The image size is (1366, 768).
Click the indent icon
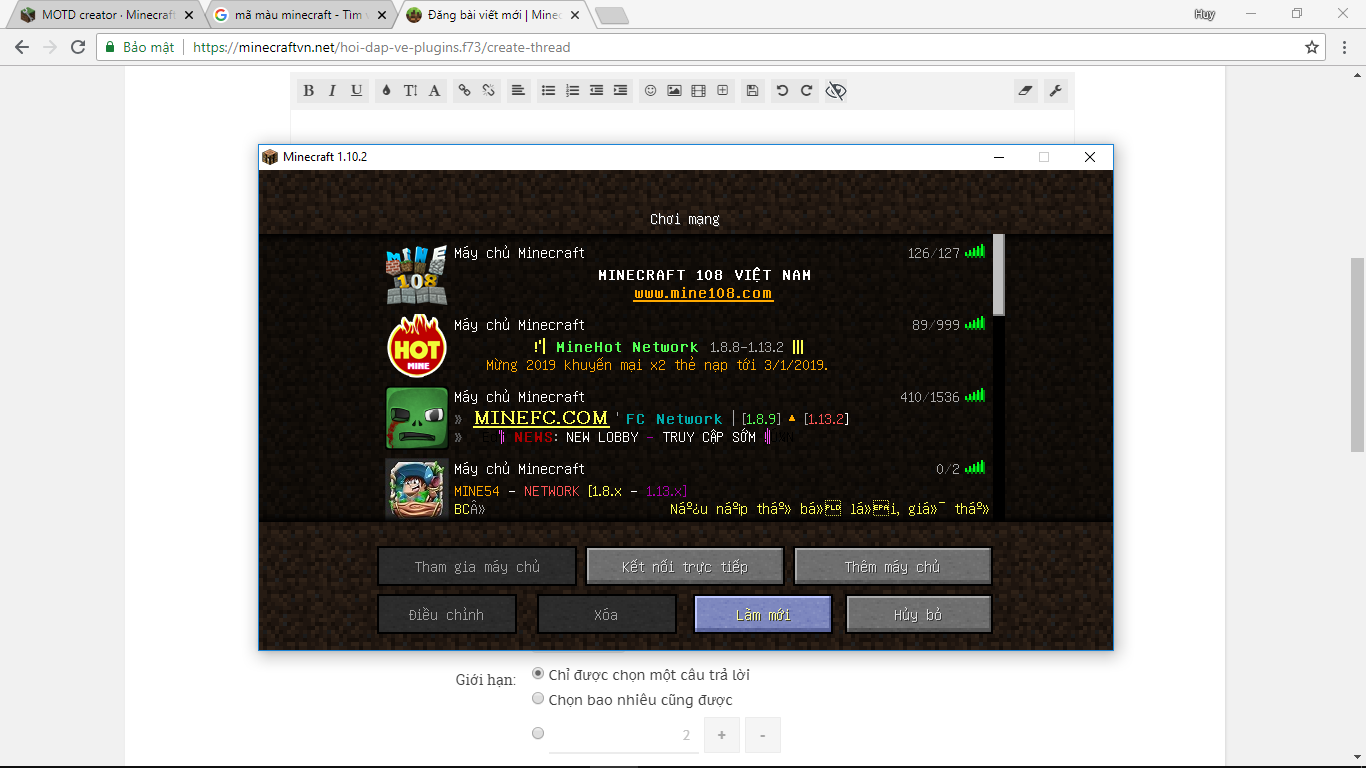(620, 91)
